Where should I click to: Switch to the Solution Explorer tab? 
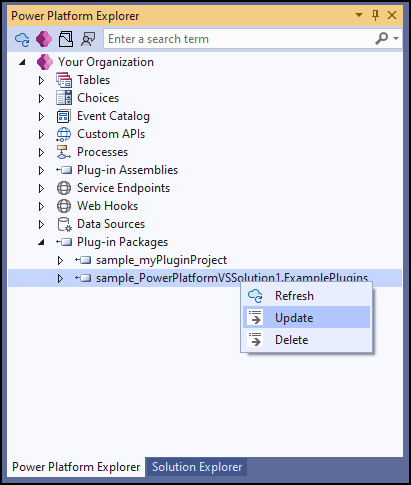tap(197, 467)
